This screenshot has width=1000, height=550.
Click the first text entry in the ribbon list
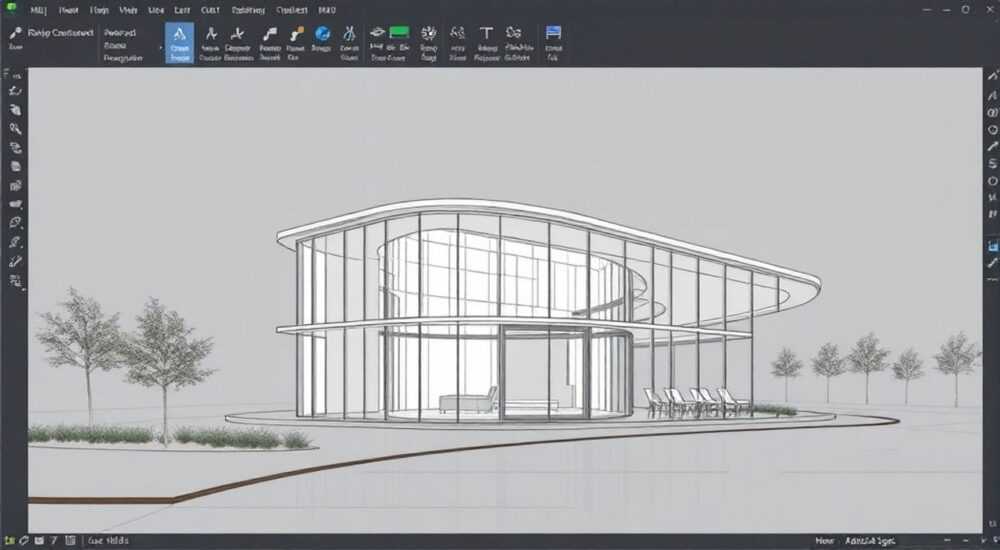click(x=120, y=33)
